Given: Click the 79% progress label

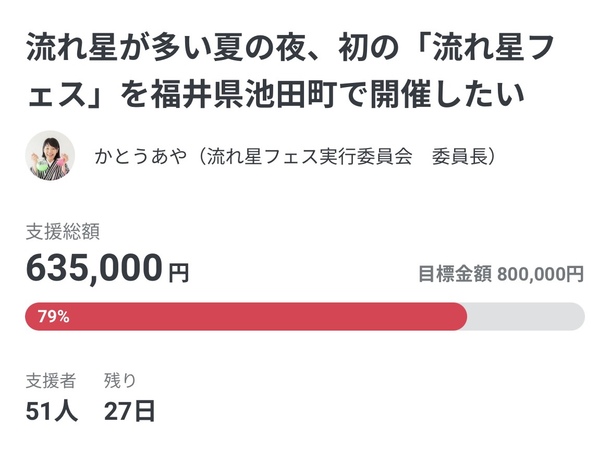Looking at the screenshot, I should 53,317.
